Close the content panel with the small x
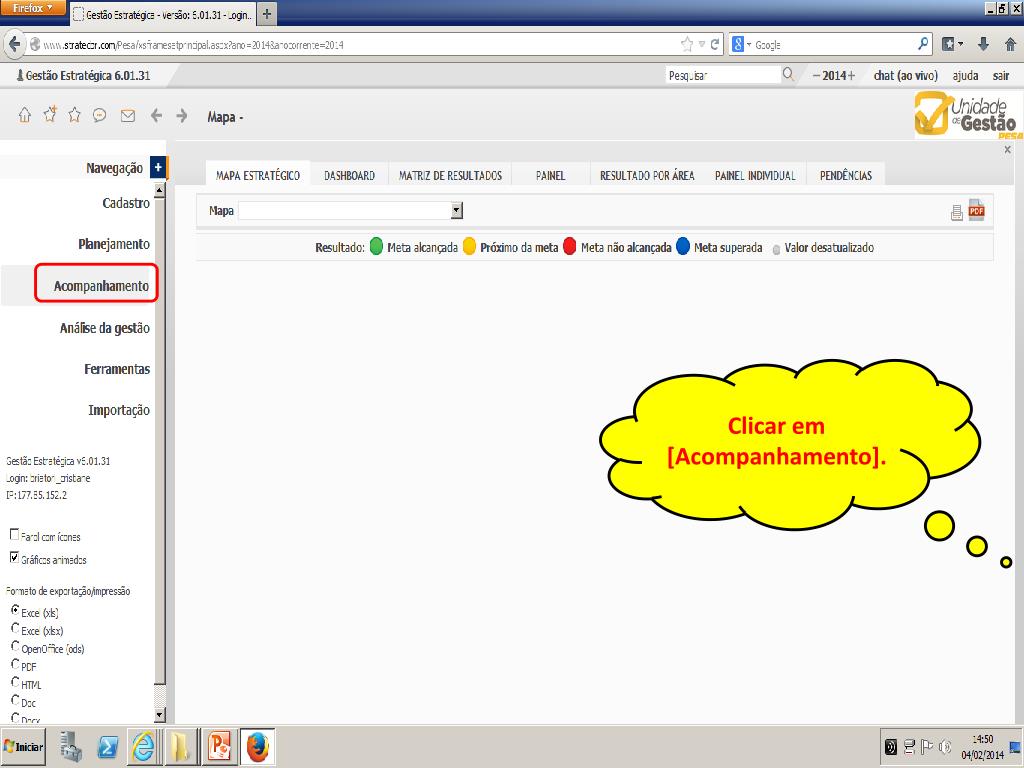The height and width of the screenshot is (768, 1024). pyautogui.click(x=1008, y=150)
